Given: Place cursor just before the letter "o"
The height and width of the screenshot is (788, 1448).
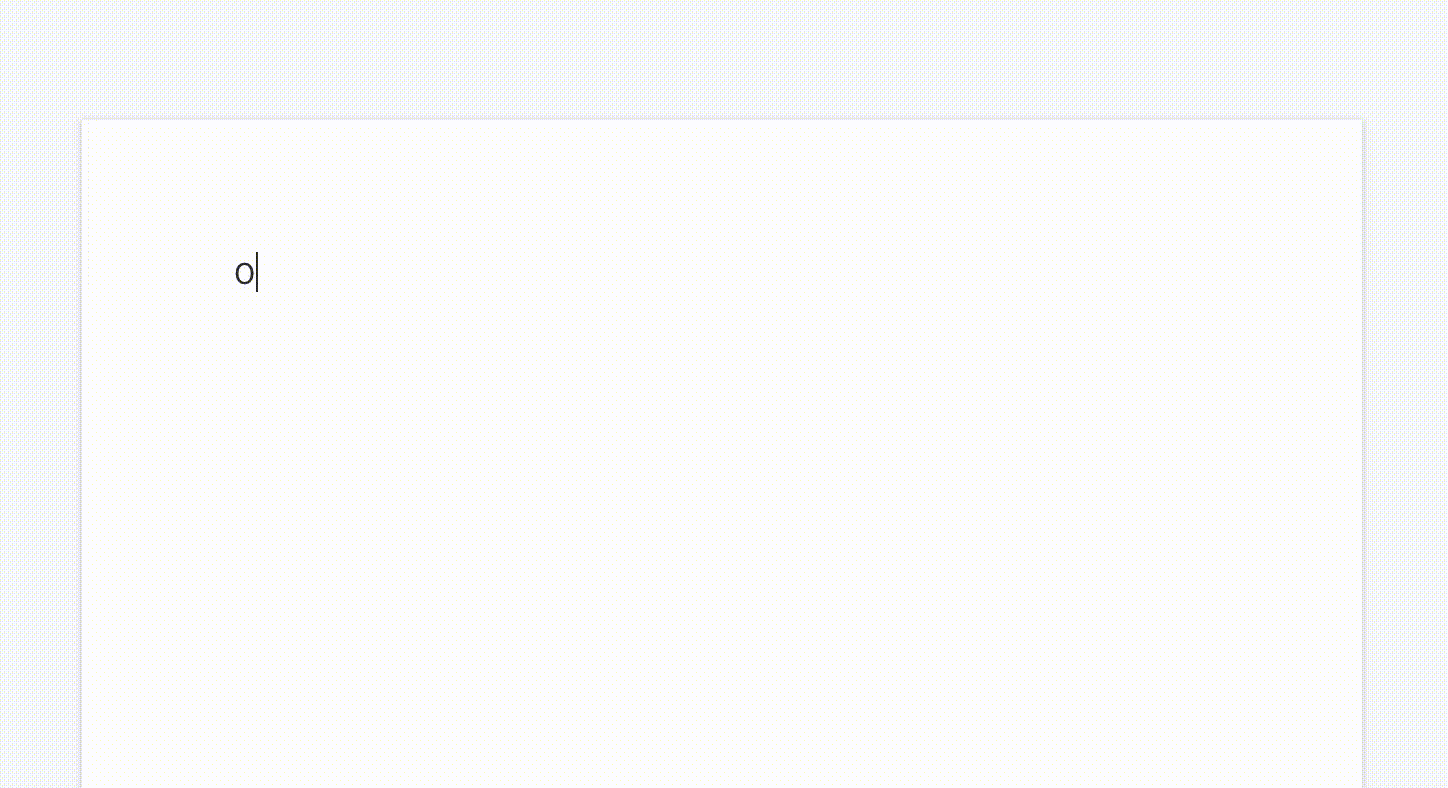Looking at the screenshot, I should click(x=234, y=273).
